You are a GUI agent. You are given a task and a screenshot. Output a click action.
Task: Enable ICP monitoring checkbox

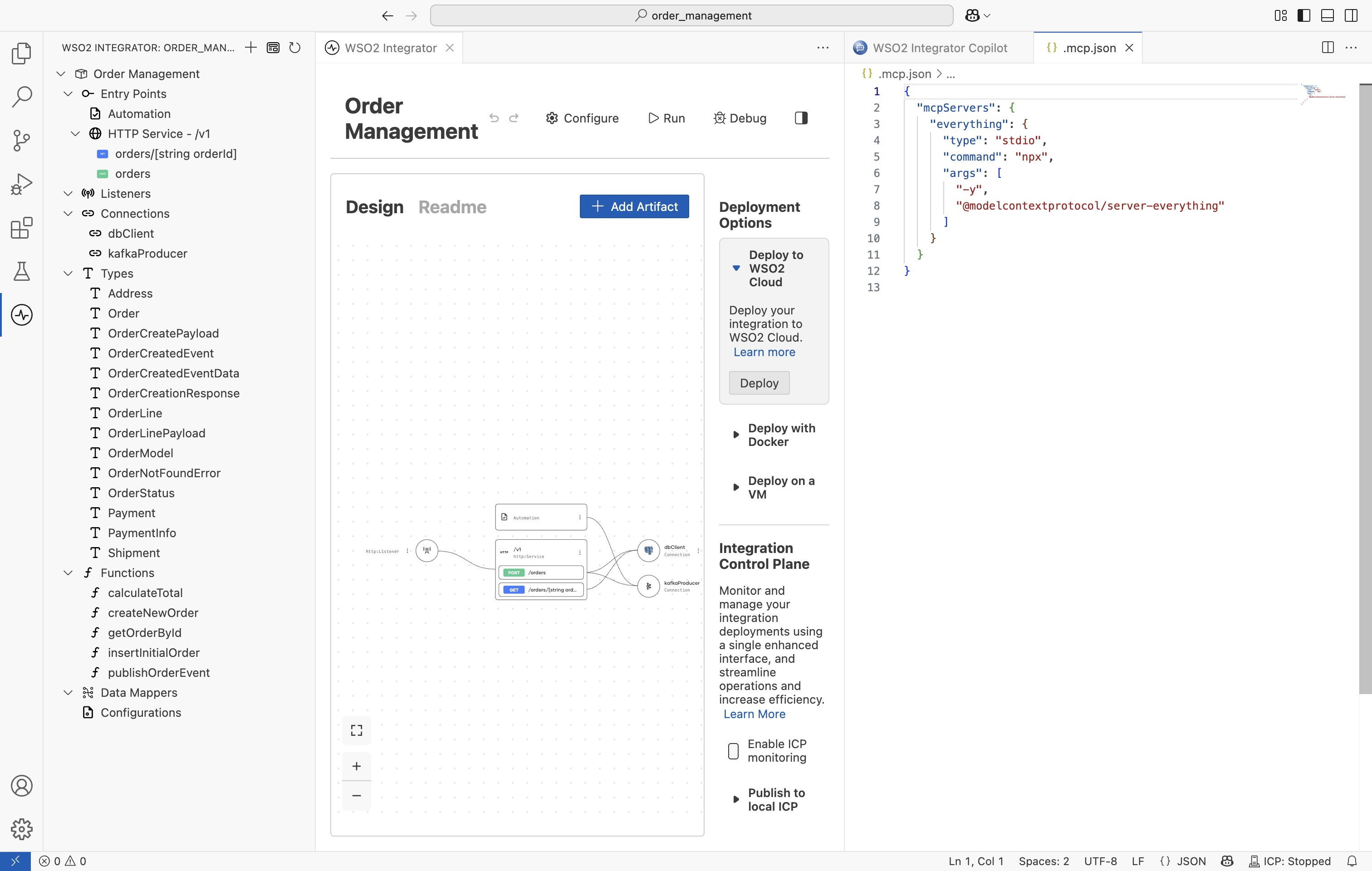click(733, 751)
